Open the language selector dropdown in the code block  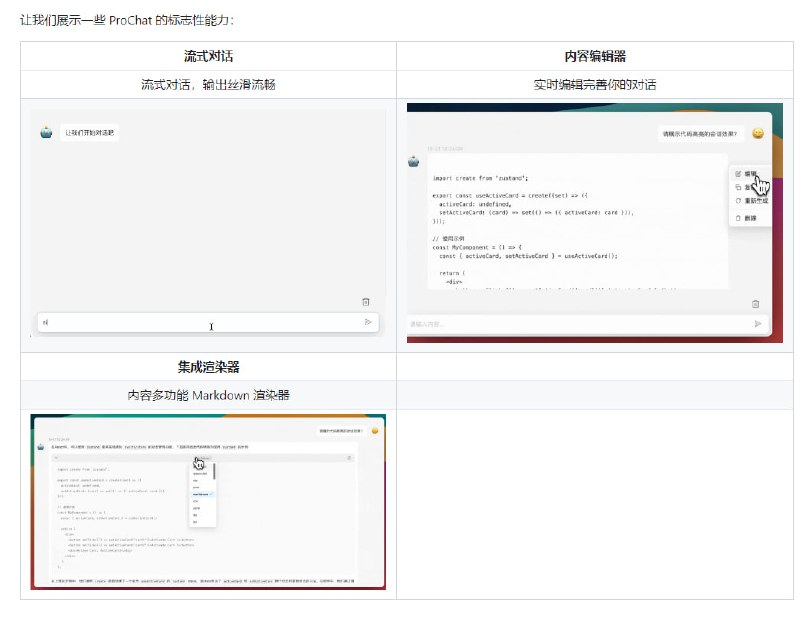pyautogui.click(x=205, y=458)
